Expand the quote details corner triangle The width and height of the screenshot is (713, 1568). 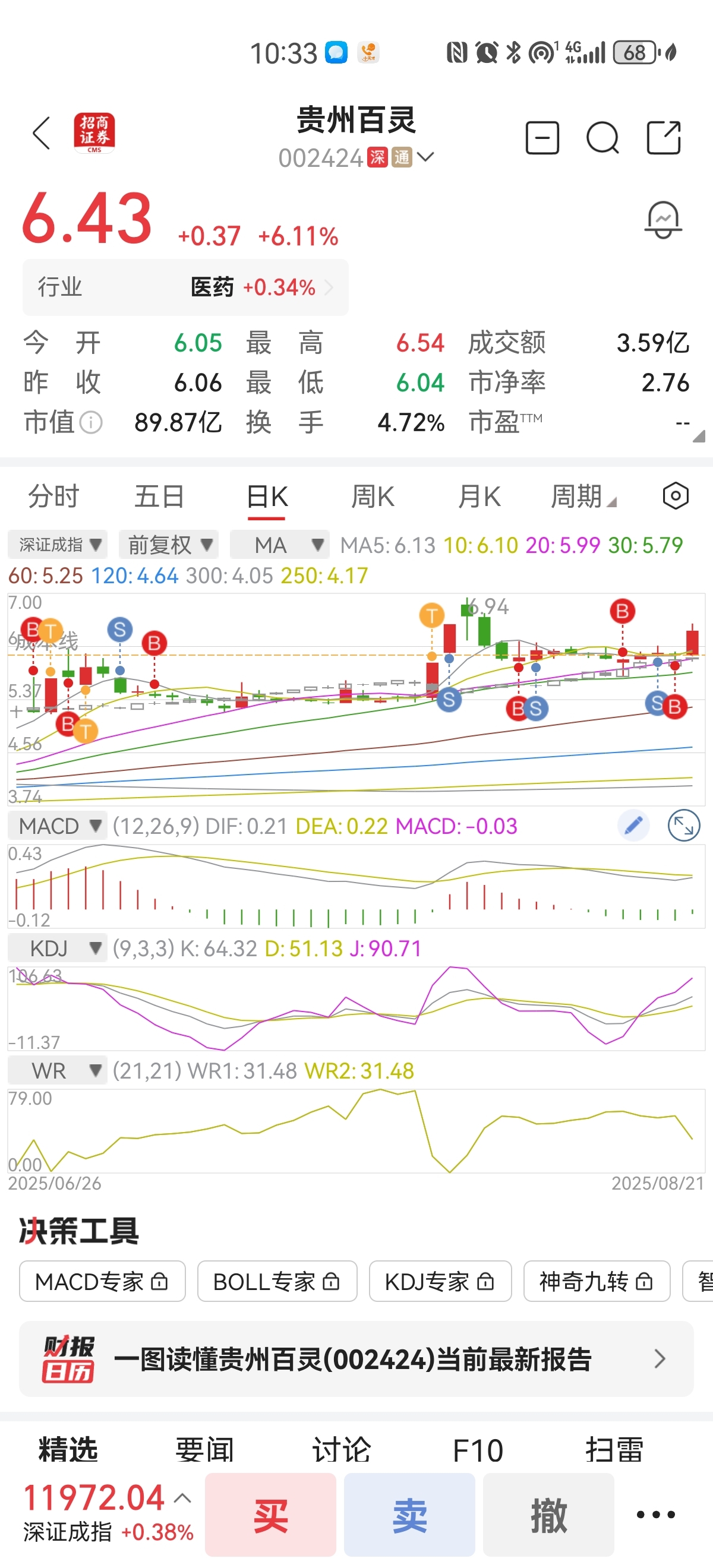pos(699,435)
